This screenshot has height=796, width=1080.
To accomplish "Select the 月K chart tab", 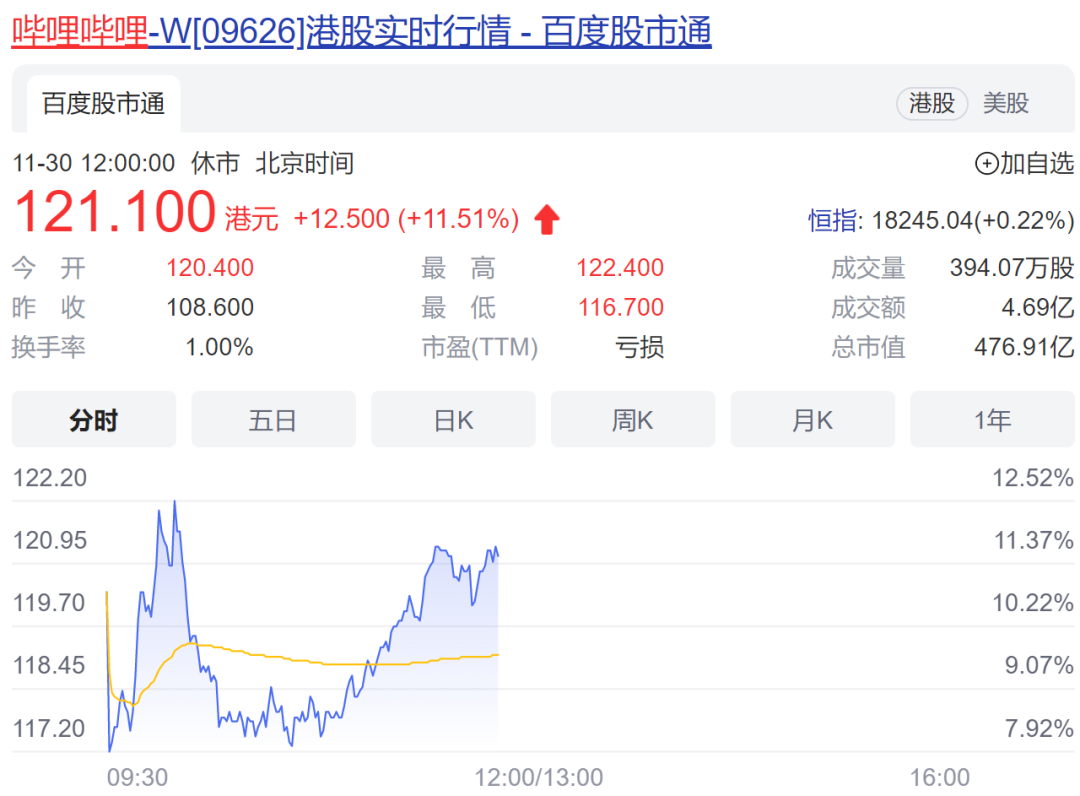I will point(813,419).
